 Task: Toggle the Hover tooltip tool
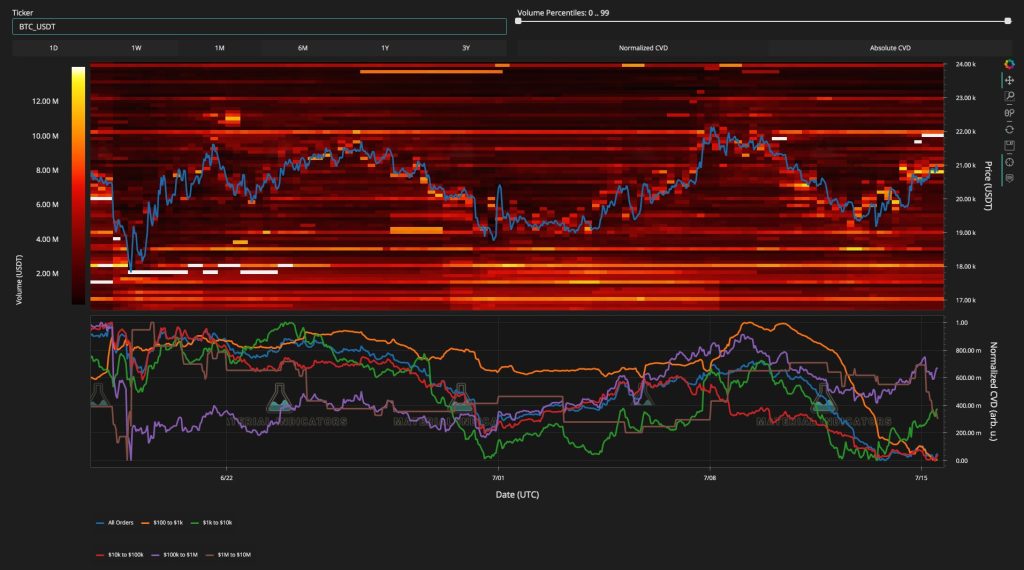[x=1009, y=177]
